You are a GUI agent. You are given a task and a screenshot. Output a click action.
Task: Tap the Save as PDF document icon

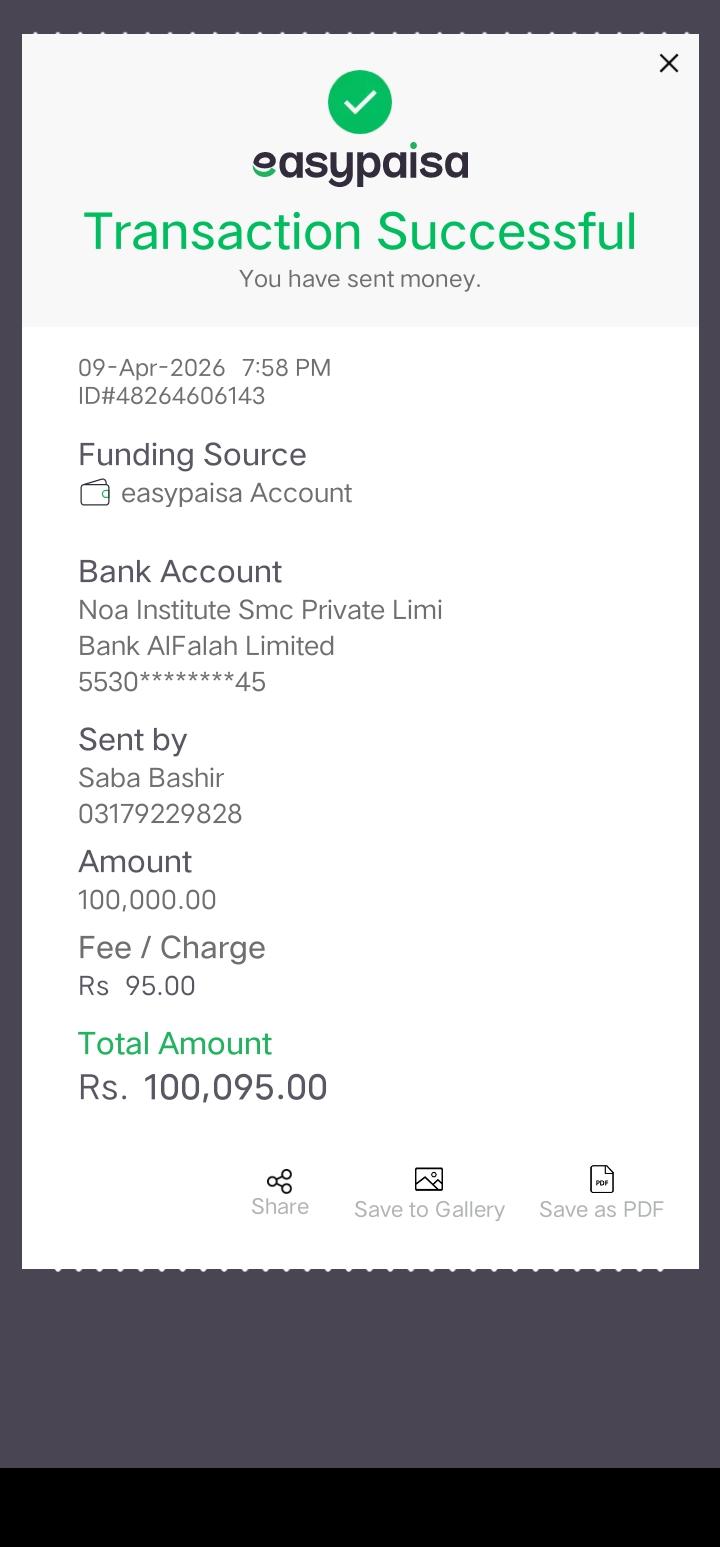pyautogui.click(x=602, y=1179)
